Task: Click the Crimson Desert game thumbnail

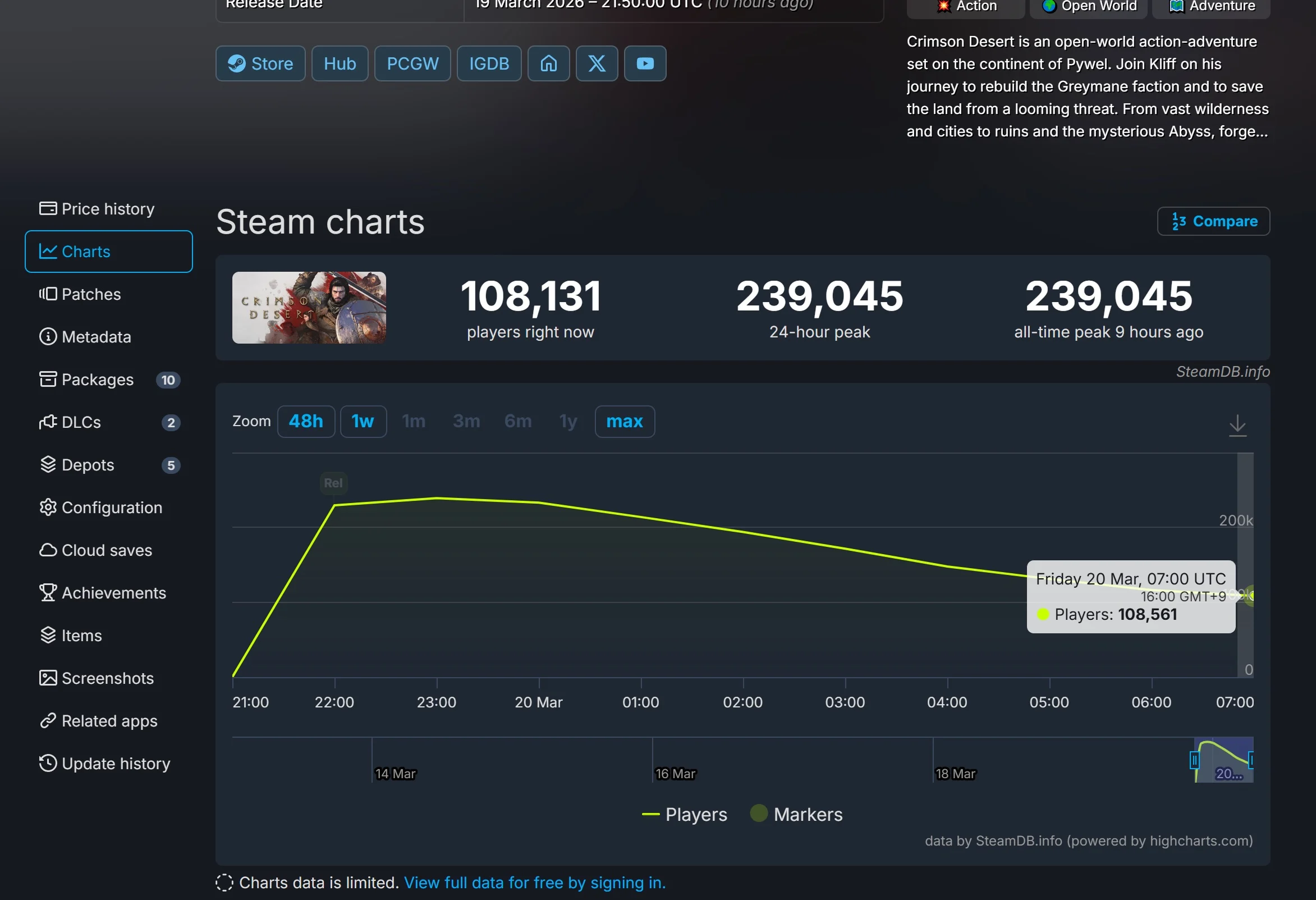Action: (x=309, y=308)
